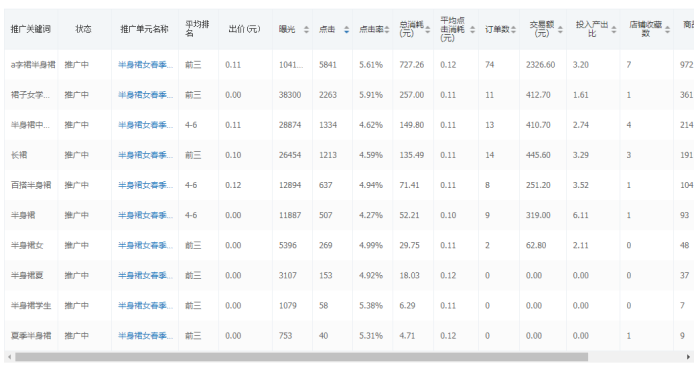This screenshot has height=370, width=700.
Task: Click the horizontal scrollbar thumb
Action: pos(301,357)
